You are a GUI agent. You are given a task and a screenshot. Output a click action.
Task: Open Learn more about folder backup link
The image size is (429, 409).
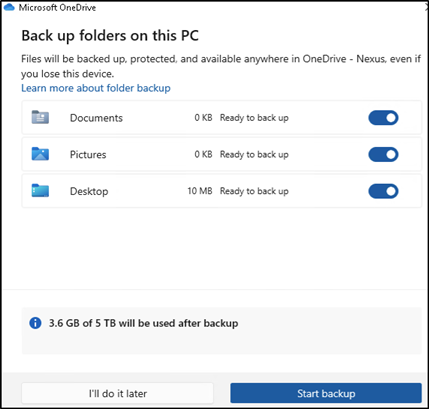[96, 88]
